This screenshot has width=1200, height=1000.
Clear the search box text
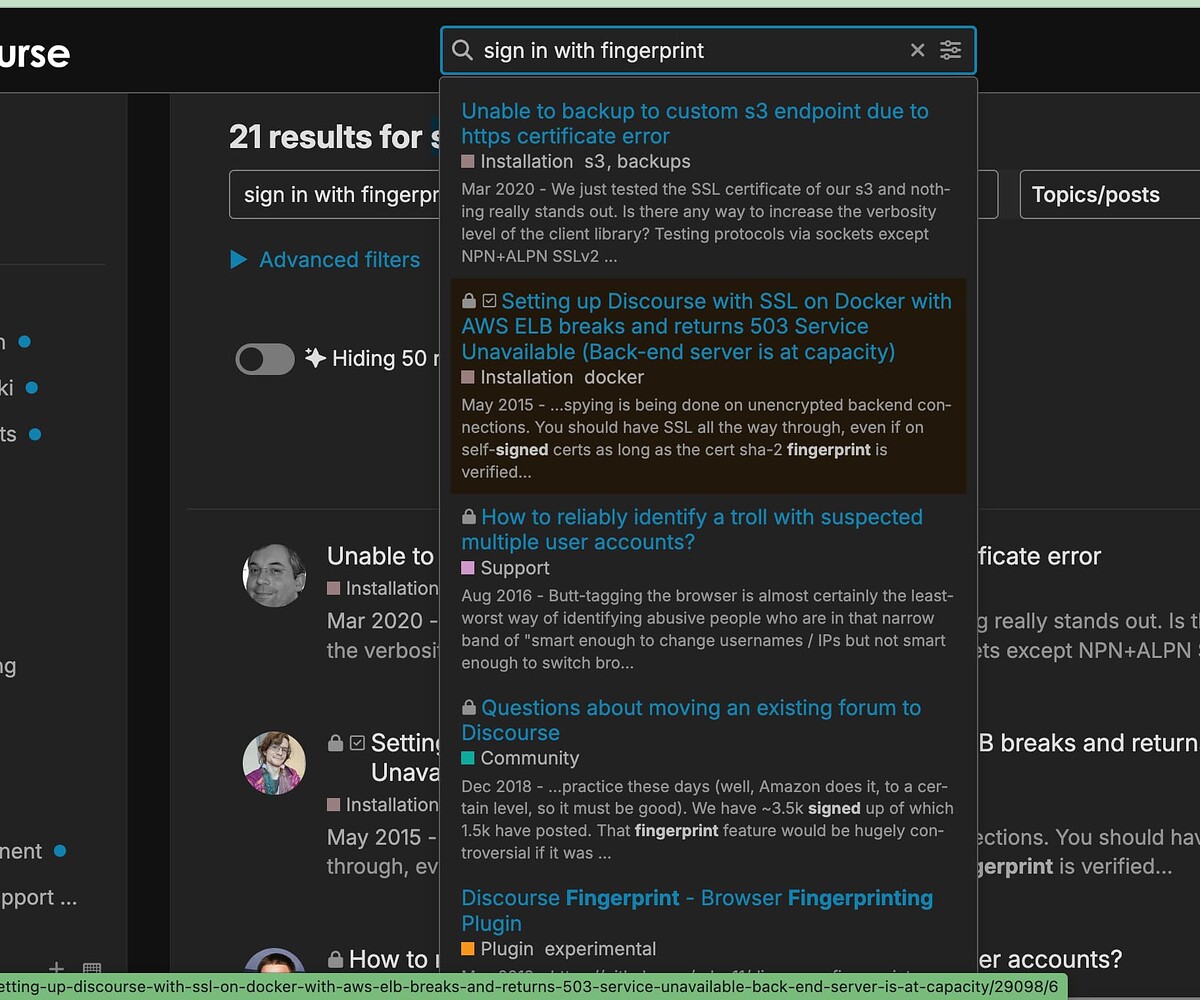pyautogui.click(x=917, y=51)
